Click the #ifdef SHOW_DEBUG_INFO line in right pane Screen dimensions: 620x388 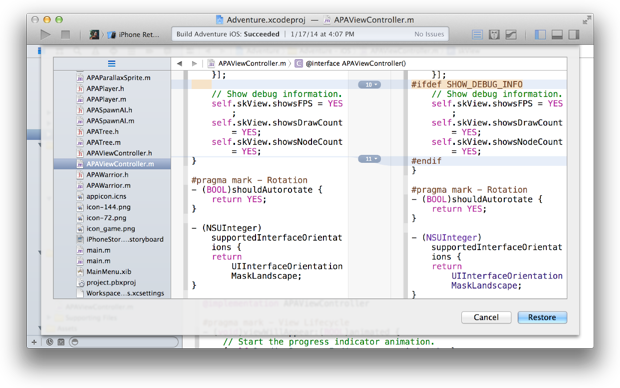pyautogui.click(x=467, y=84)
